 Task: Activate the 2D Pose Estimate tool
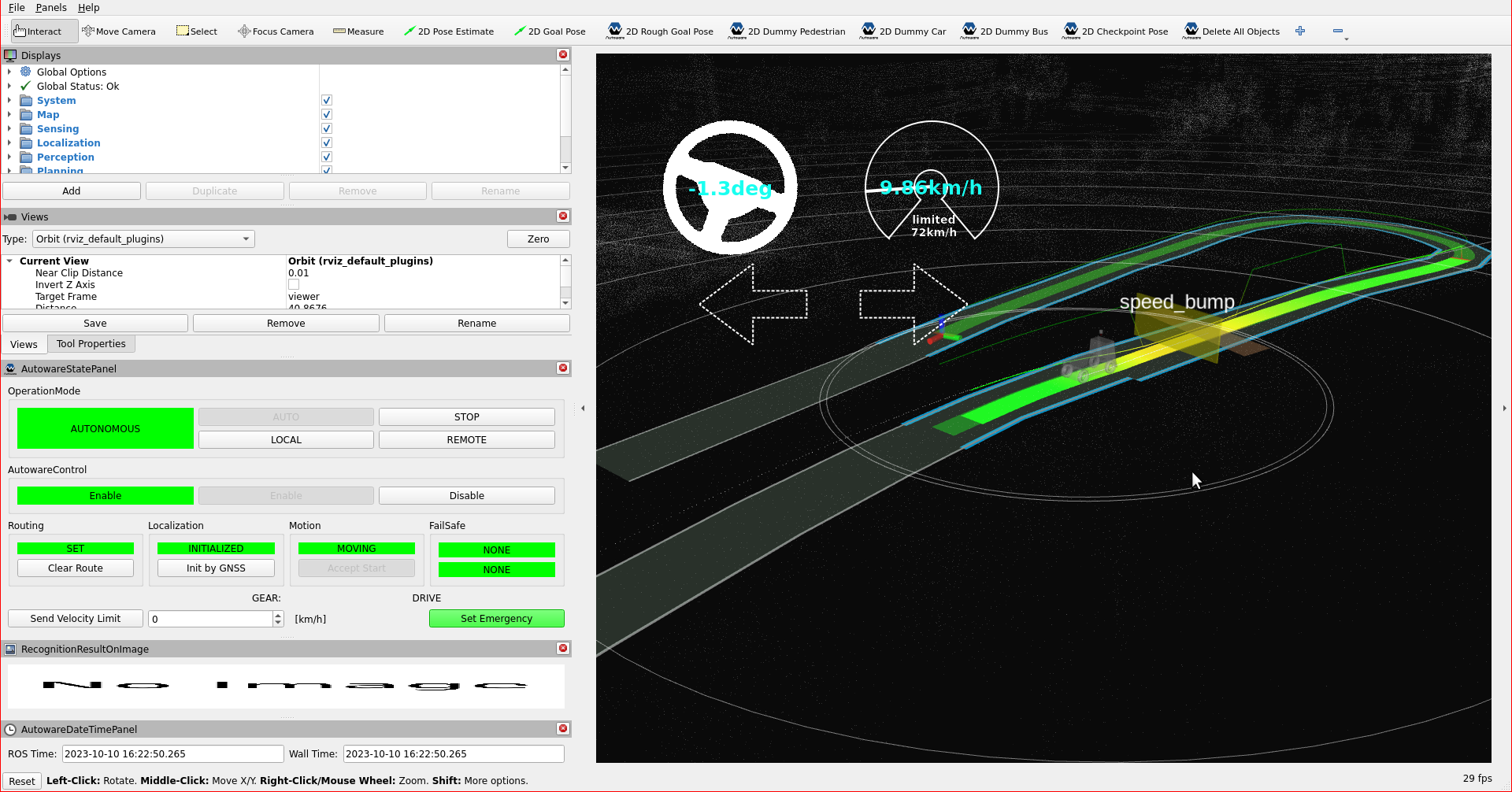tap(449, 31)
